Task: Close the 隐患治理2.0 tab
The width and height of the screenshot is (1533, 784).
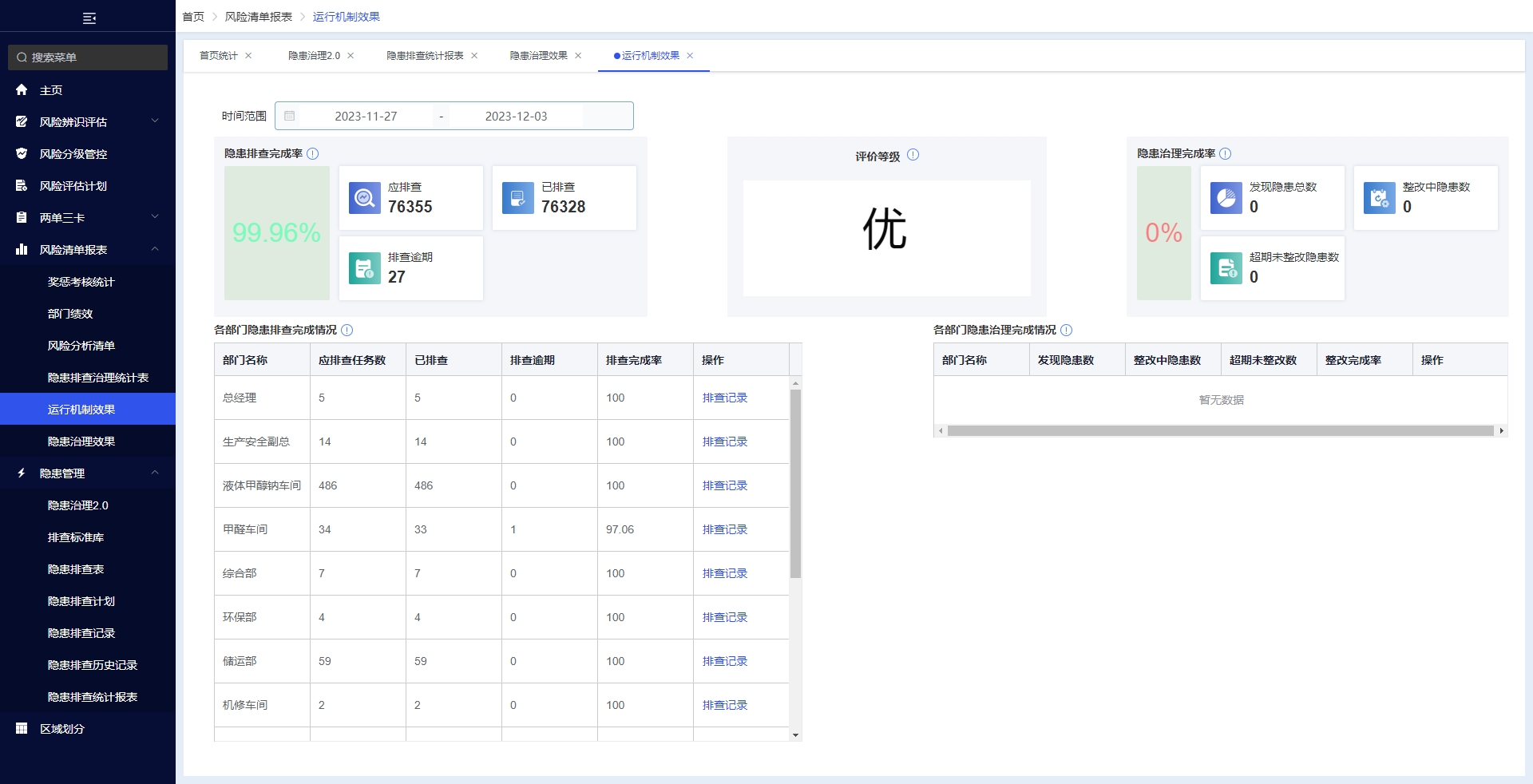Action: [351, 56]
